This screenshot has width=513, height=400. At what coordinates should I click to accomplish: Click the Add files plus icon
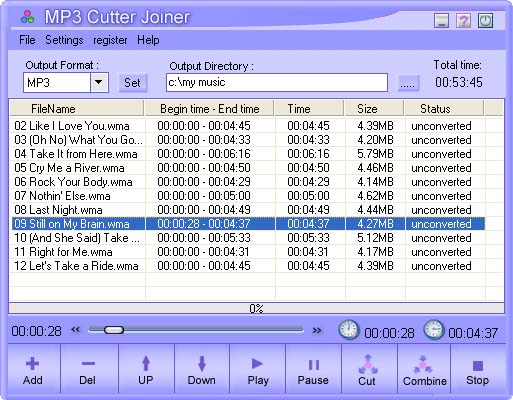(32, 364)
